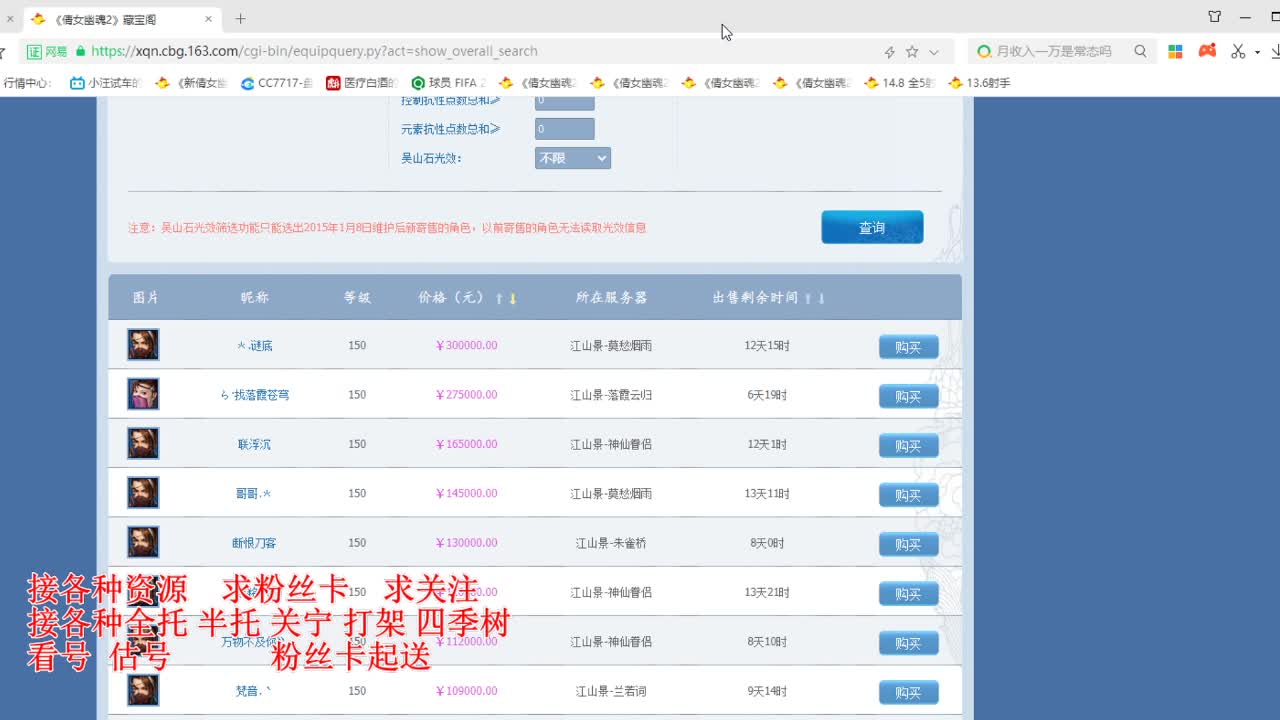Screen dimensions: 1280x720
Task: Sort by 出售剩余时间 using its down arrow
Action: coord(821,297)
